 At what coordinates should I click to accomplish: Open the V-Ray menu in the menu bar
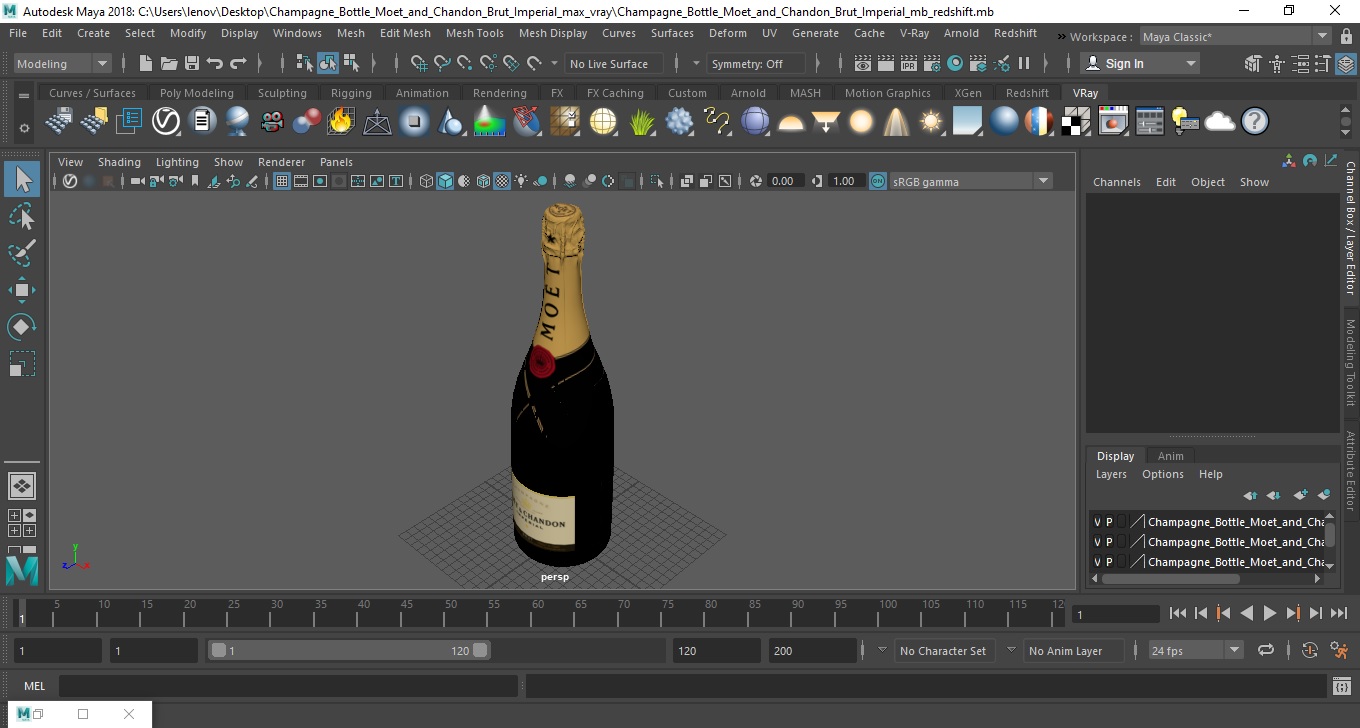click(x=914, y=33)
